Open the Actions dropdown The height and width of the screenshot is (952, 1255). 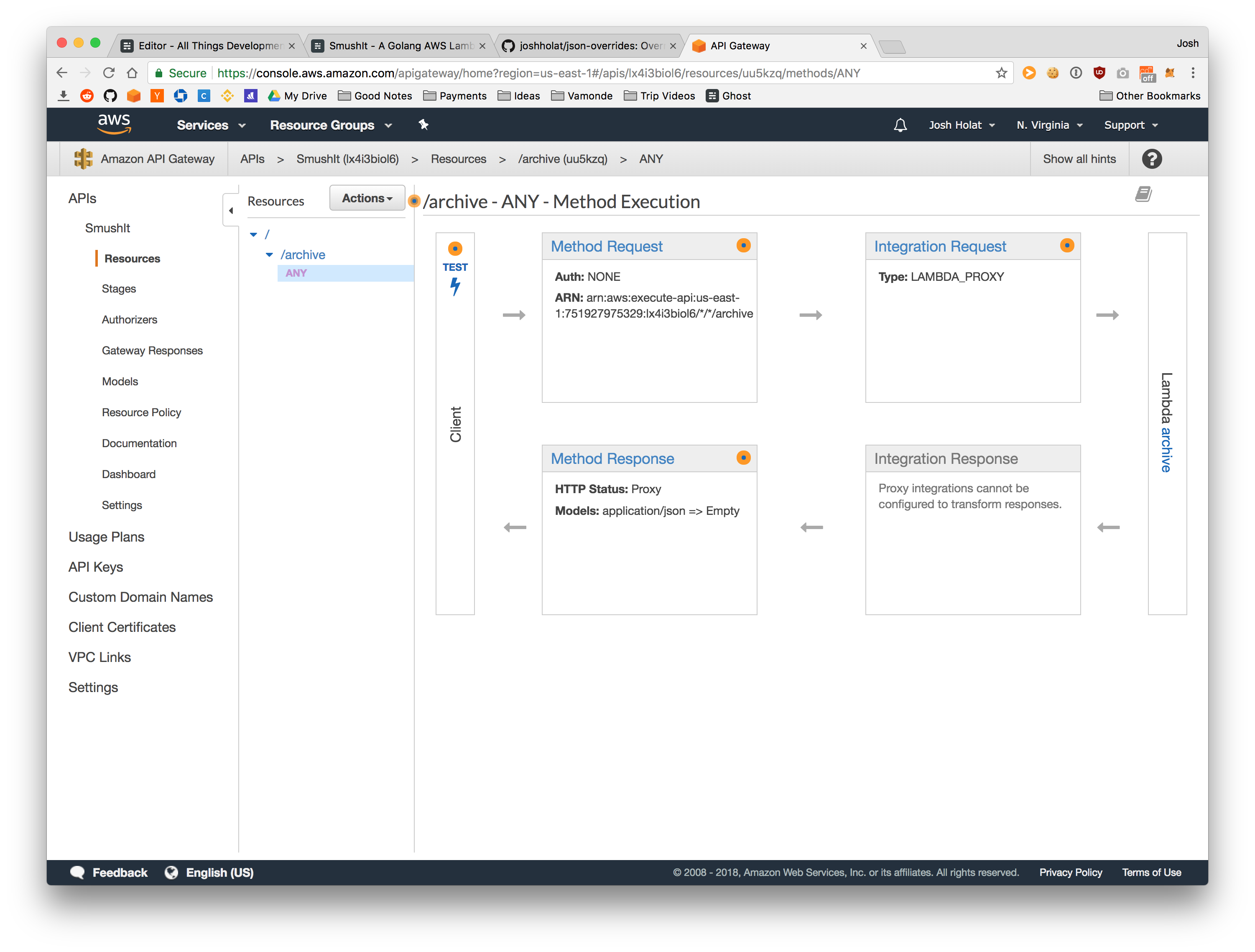367,199
